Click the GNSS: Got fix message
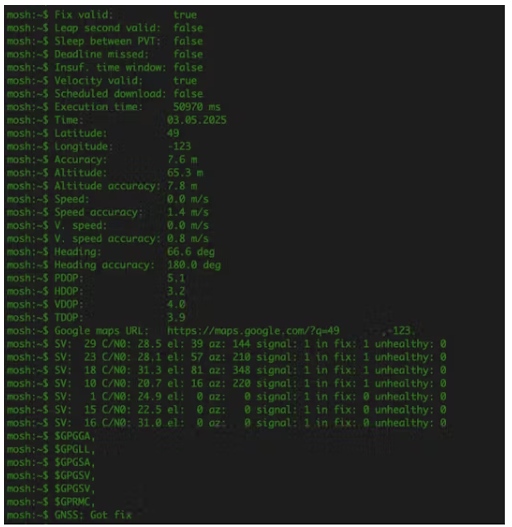 tap(93, 515)
